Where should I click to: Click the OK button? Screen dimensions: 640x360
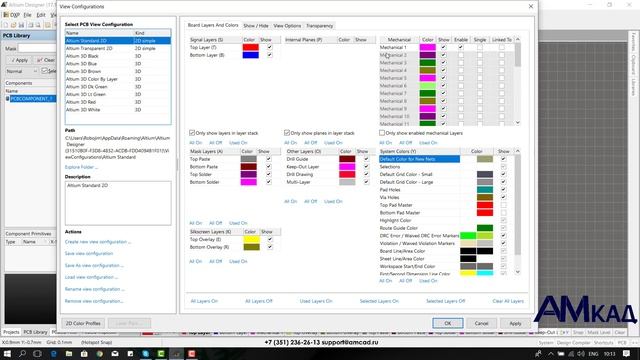[448, 323]
